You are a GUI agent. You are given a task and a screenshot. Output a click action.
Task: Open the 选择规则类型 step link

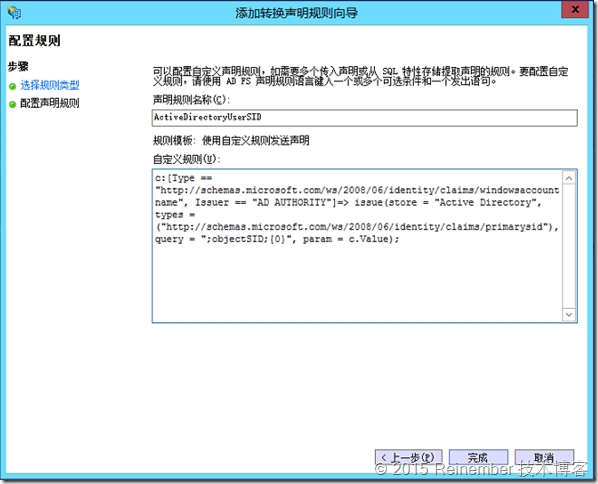pyautogui.click(x=50, y=85)
